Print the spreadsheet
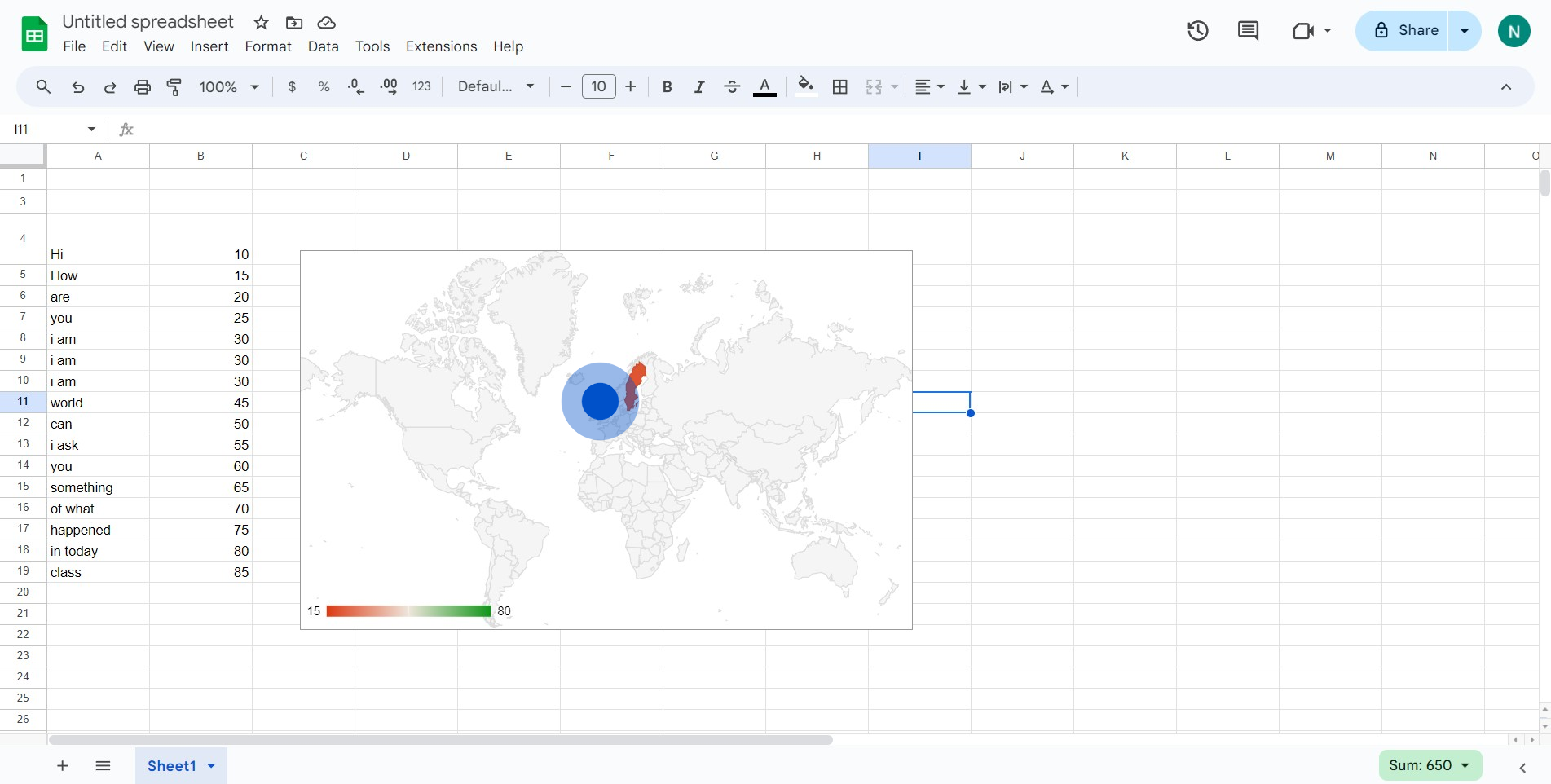This screenshot has height=784, width=1551. pos(143,87)
